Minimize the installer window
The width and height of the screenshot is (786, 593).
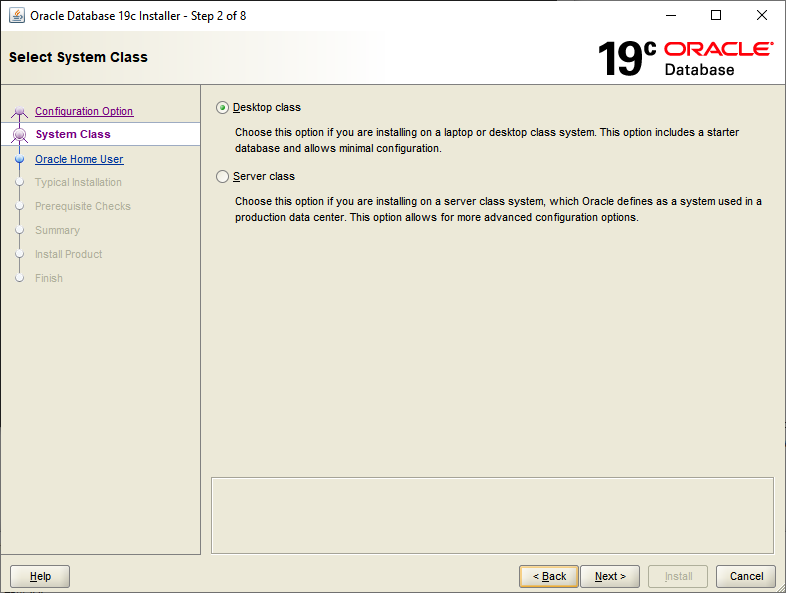[x=671, y=16]
